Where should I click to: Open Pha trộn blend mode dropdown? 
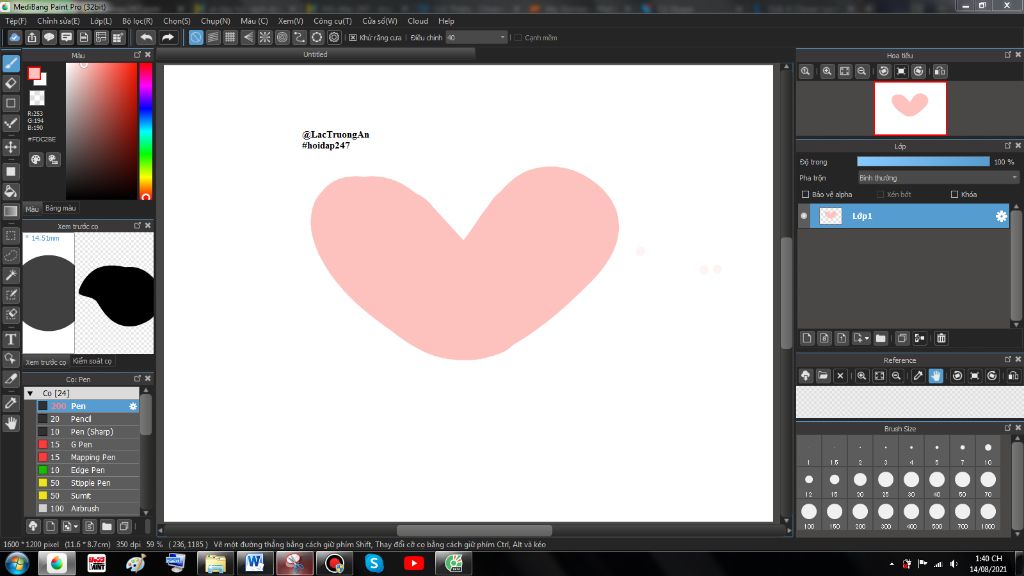click(x=938, y=178)
